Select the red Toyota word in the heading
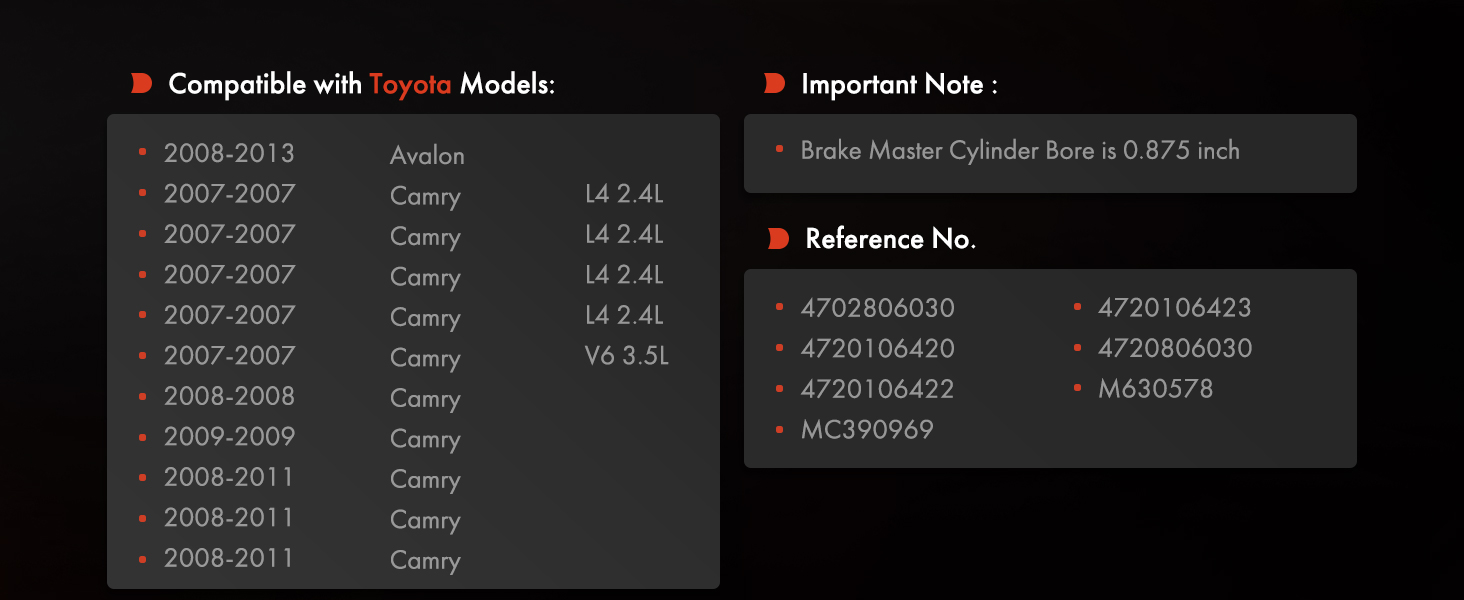 (410, 85)
